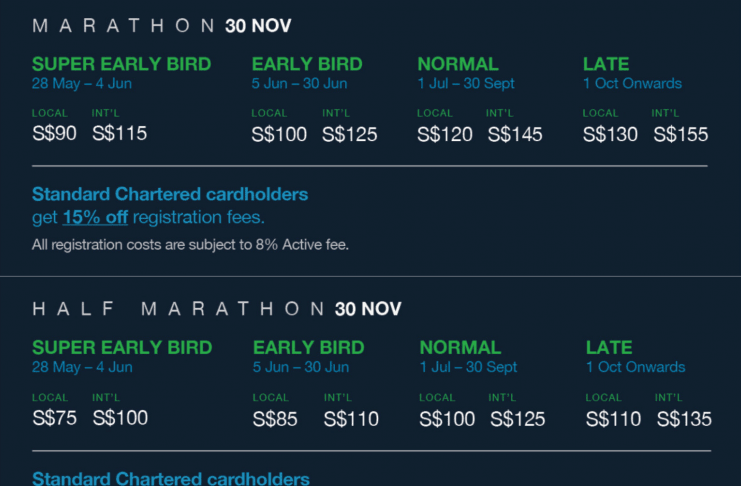Screen dimensions: 741x486
Task: Click Marathon late int'l price S$155
Action: click(x=681, y=135)
